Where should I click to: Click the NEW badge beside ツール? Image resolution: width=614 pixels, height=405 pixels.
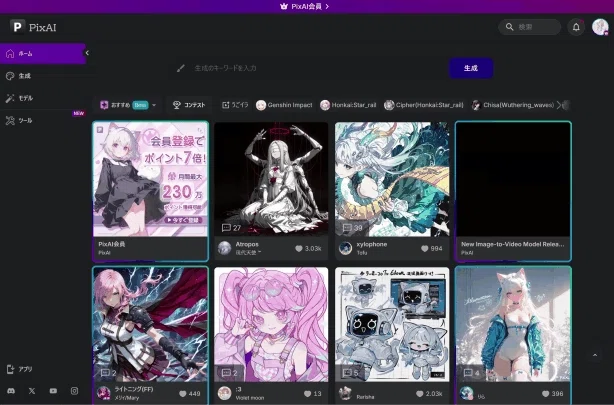79,113
